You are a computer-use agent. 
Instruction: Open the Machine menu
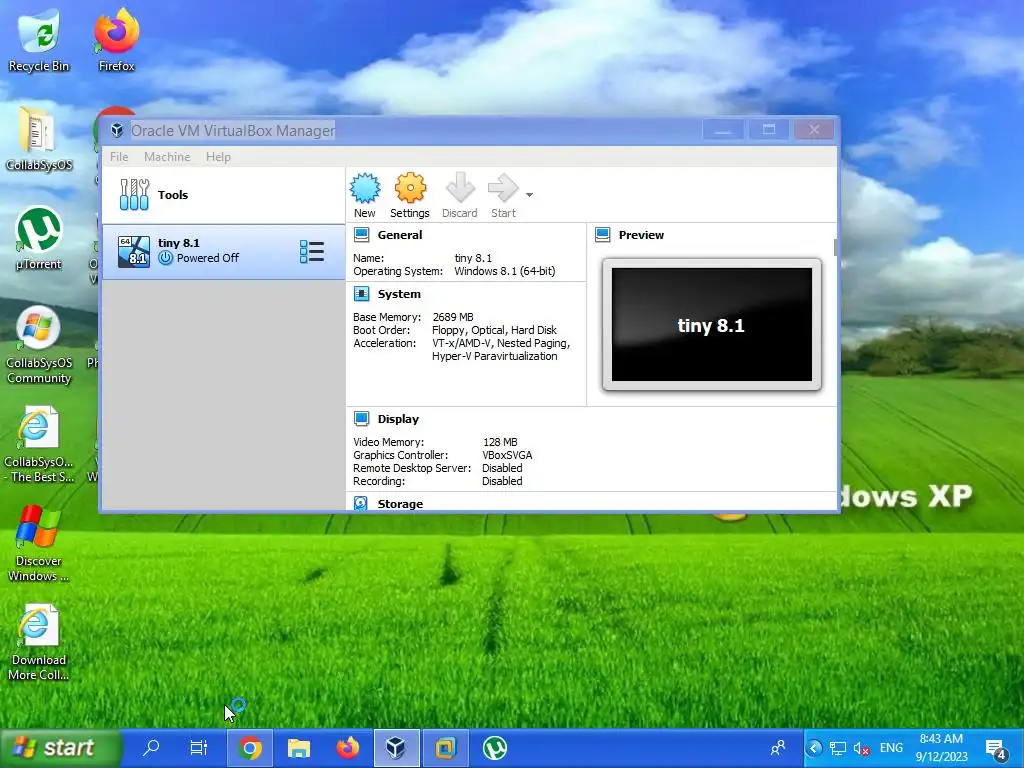point(167,157)
